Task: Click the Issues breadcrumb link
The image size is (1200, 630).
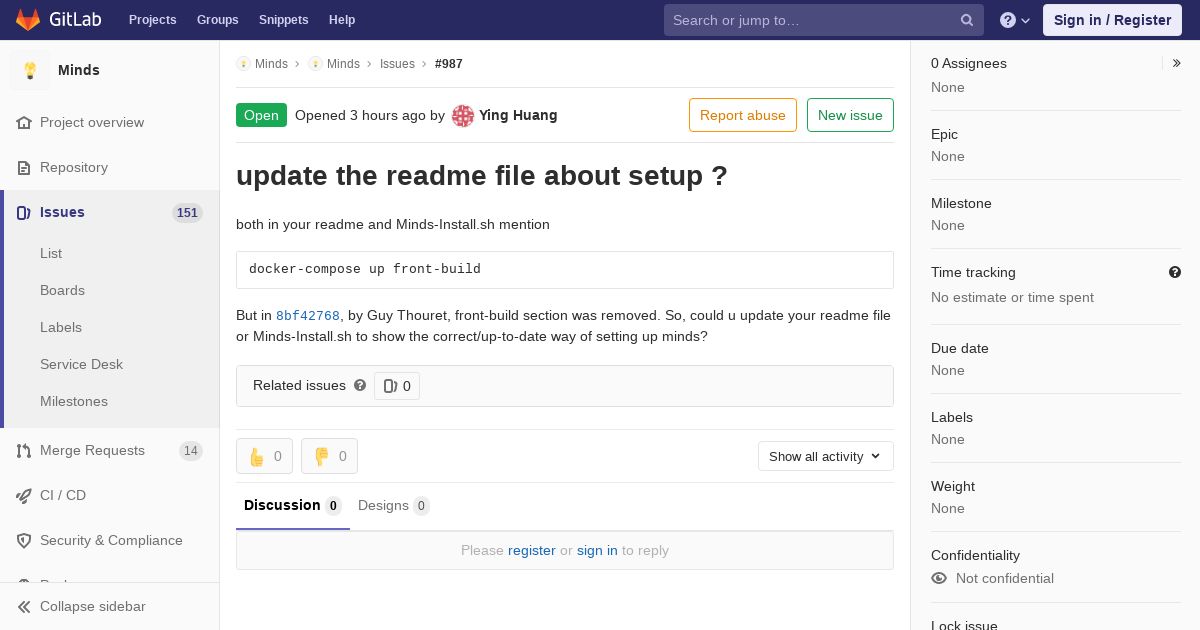Action: pyautogui.click(x=397, y=64)
